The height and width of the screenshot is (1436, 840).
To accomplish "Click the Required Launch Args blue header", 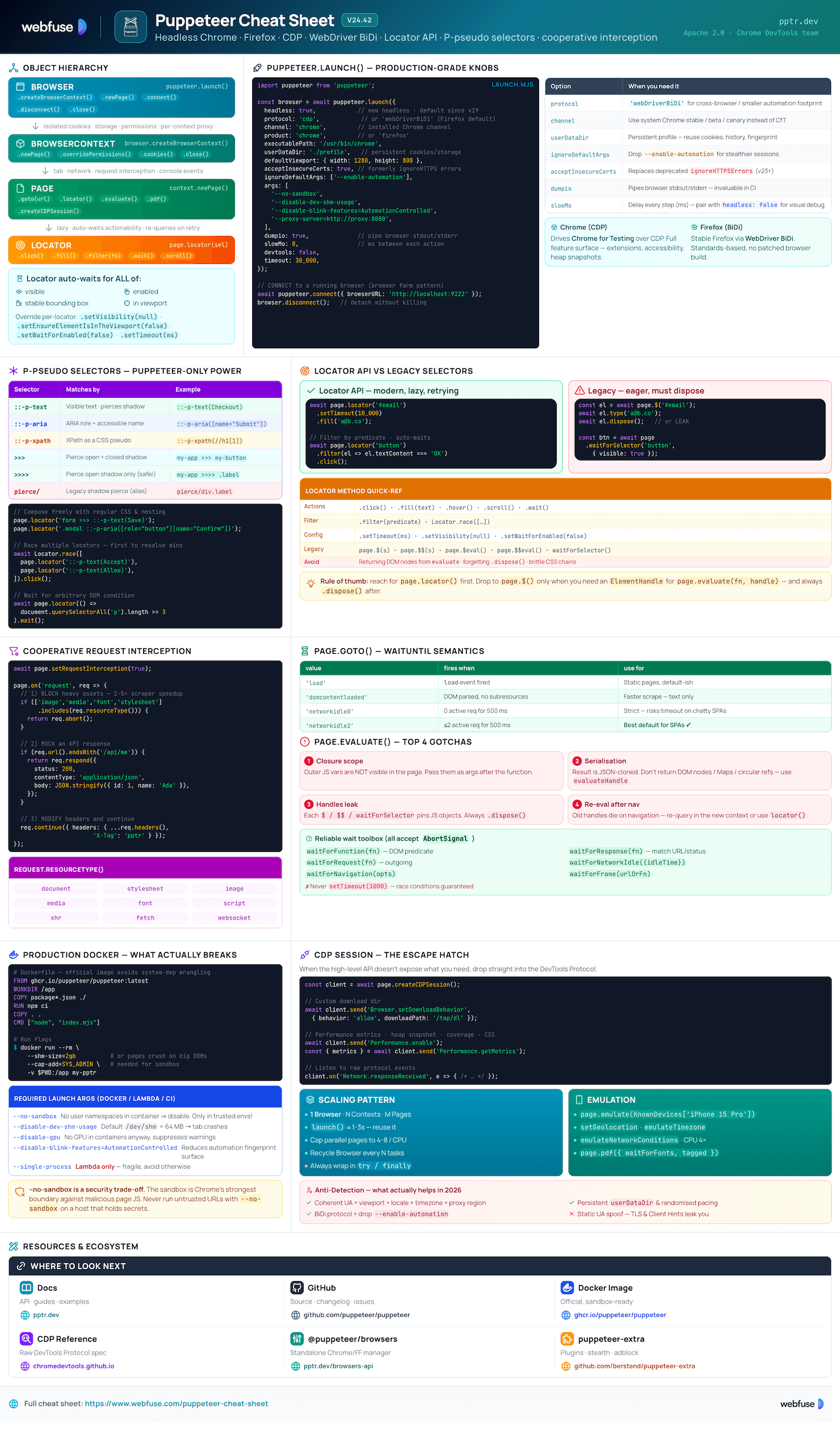I will pos(145,1098).
